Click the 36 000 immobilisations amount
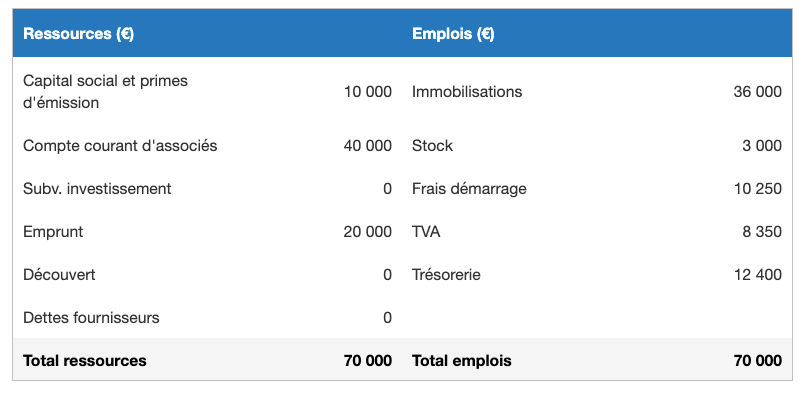 pyautogui.click(x=758, y=92)
